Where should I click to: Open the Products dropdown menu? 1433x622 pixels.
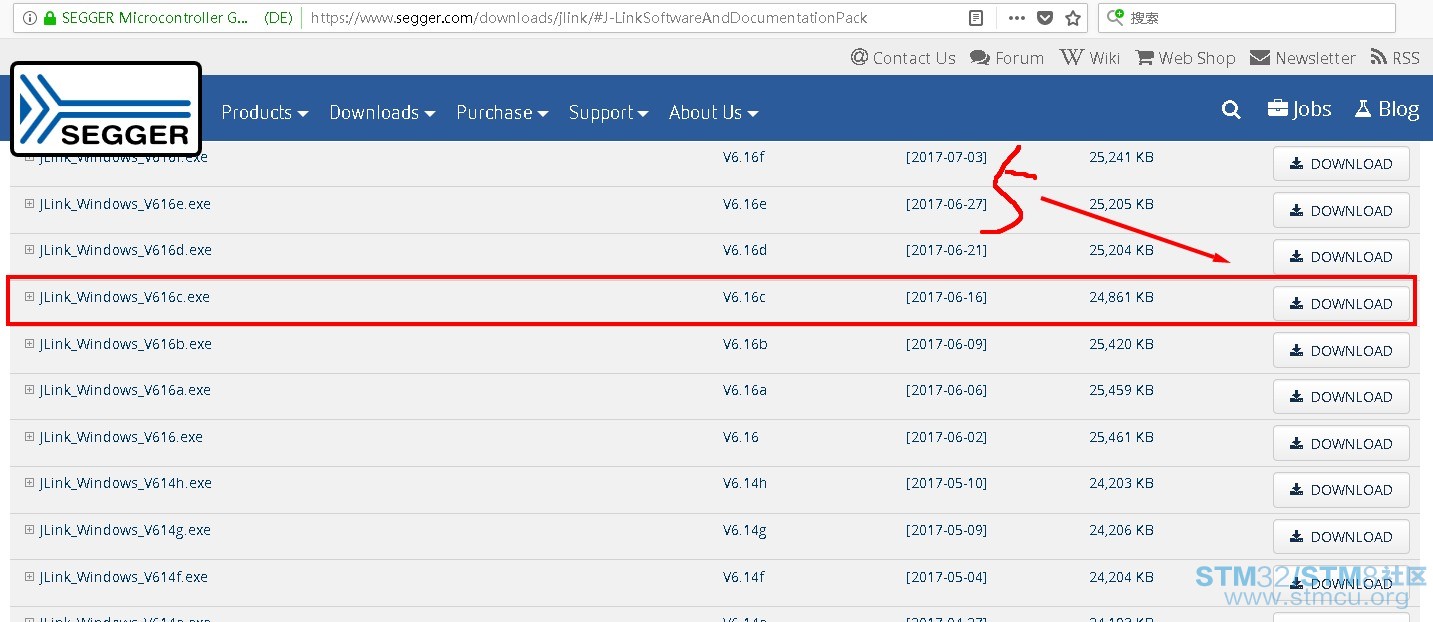coord(264,112)
